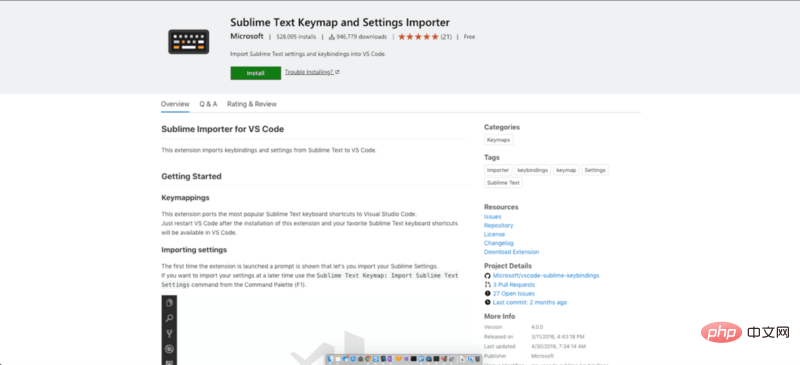Image resolution: width=800 pixels, height=365 pixels.
Task: Click the Free price label
Action: point(469,37)
